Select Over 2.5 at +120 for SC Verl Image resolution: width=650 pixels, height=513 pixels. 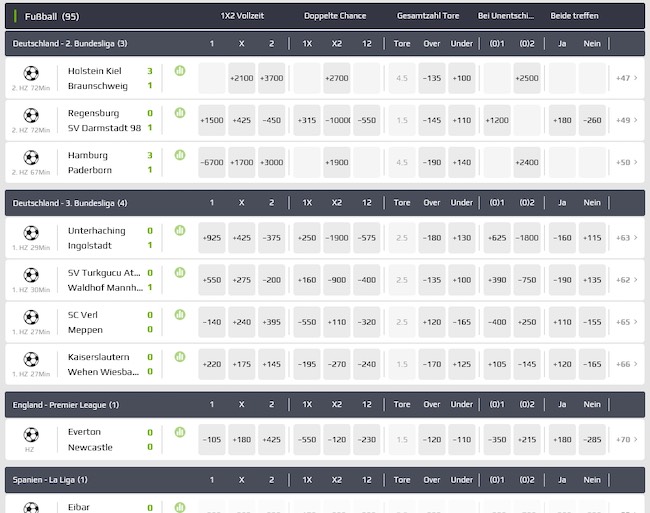432,322
